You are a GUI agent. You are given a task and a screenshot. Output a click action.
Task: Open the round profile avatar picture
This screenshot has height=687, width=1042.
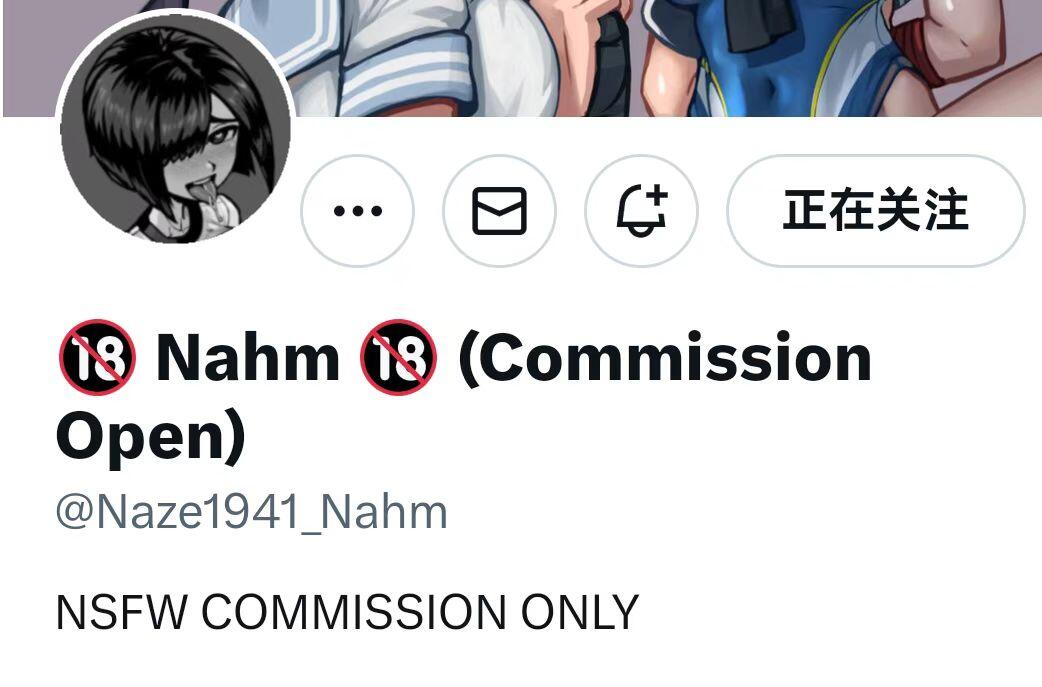point(175,129)
